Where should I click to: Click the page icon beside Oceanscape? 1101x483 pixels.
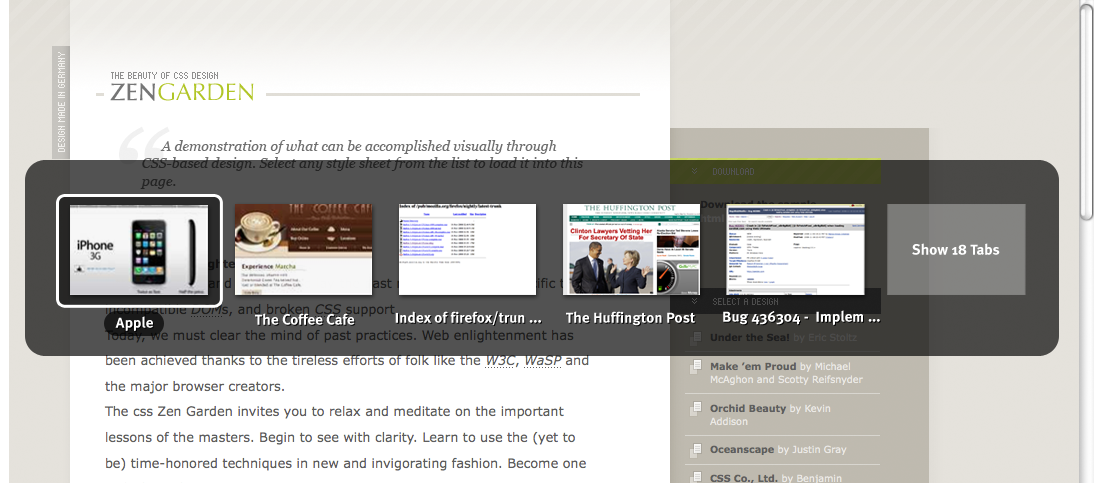tap(696, 450)
